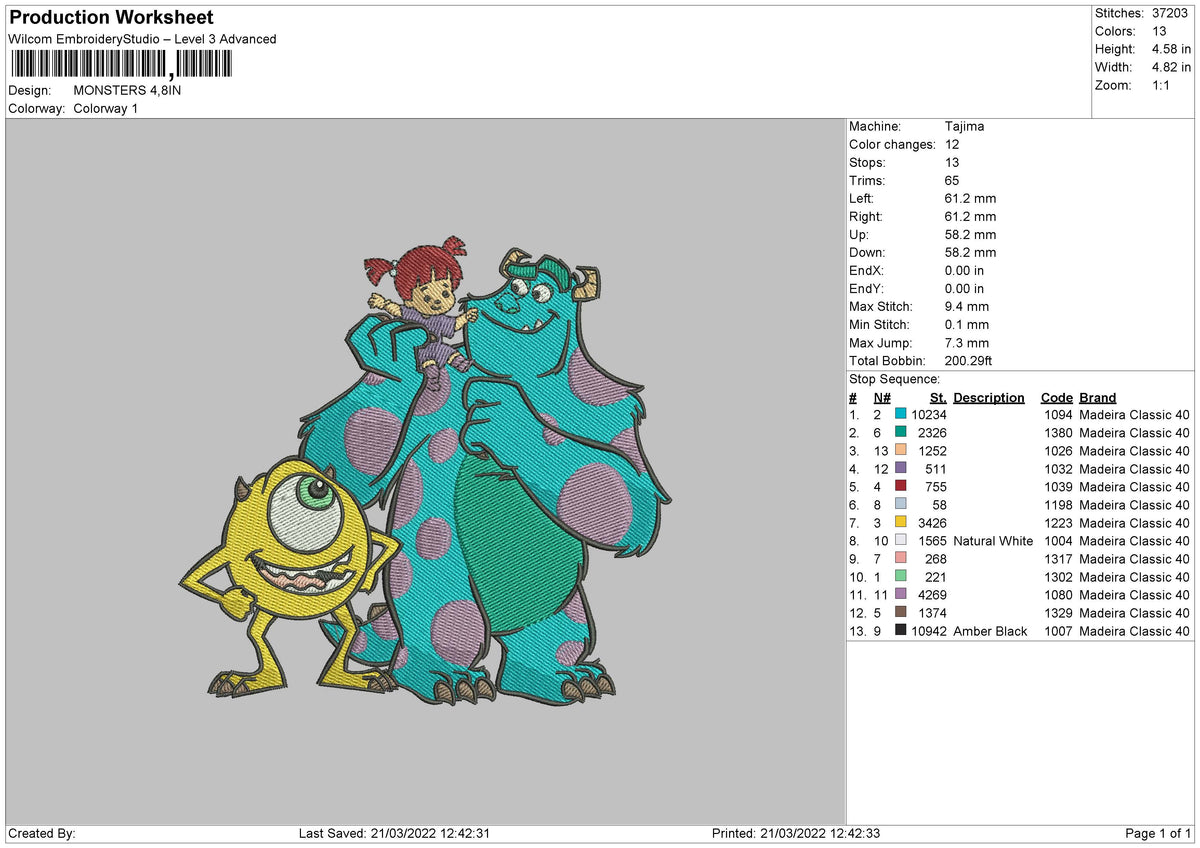Click the height value "4.58 in"
The image size is (1200, 848).
tap(1170, 49)
